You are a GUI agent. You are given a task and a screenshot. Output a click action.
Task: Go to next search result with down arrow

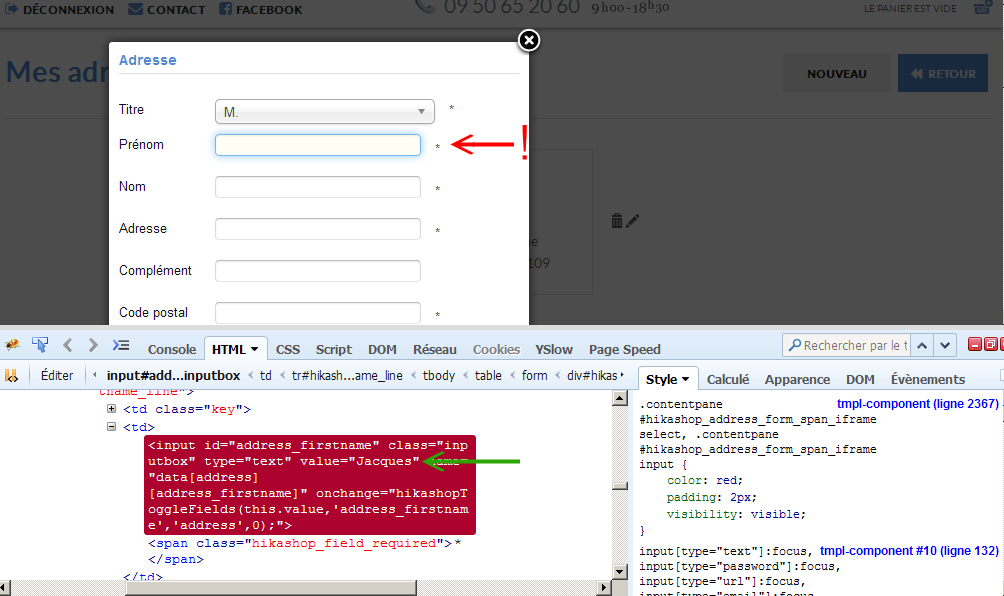pos(945,346)
